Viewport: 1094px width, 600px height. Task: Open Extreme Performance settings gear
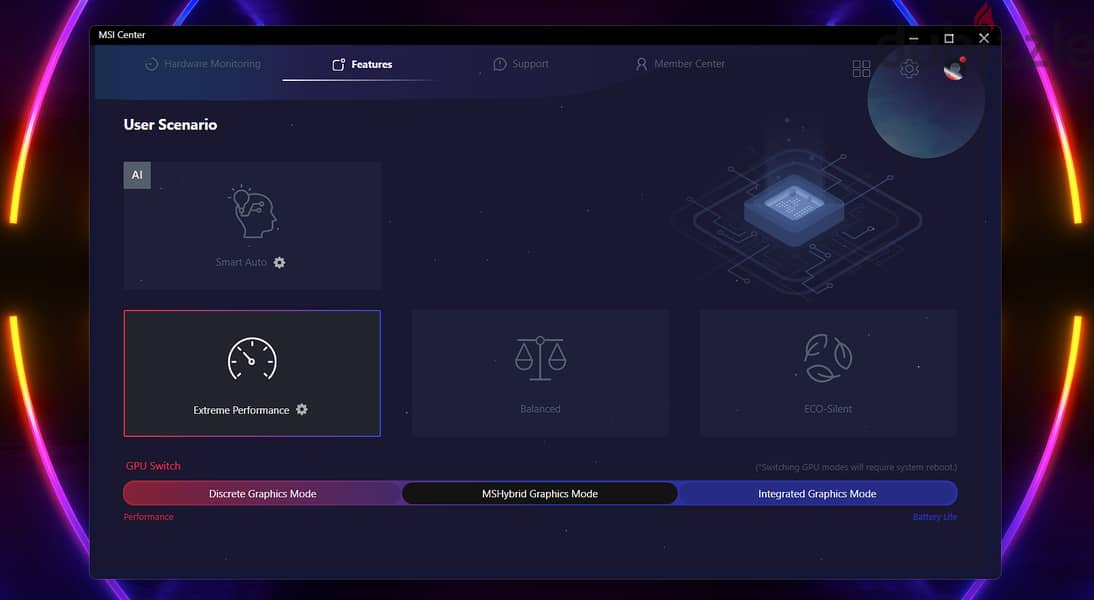301,410
